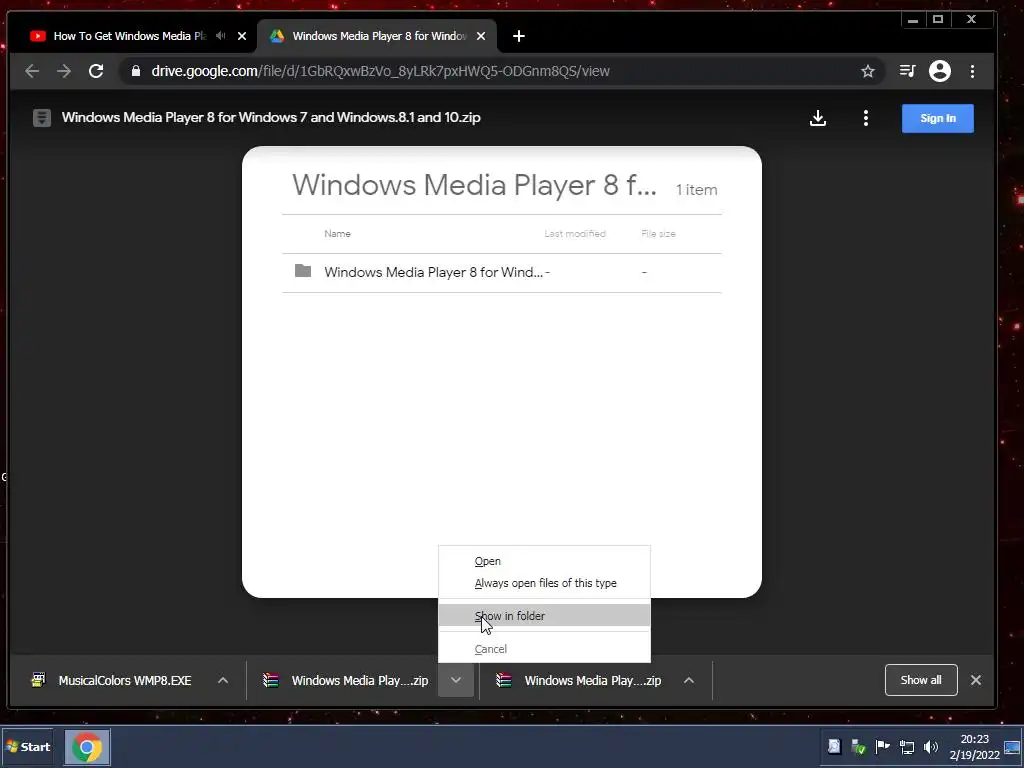Close the downloads bar
This screenshot has width=1024, height=768.
(976, 680)
